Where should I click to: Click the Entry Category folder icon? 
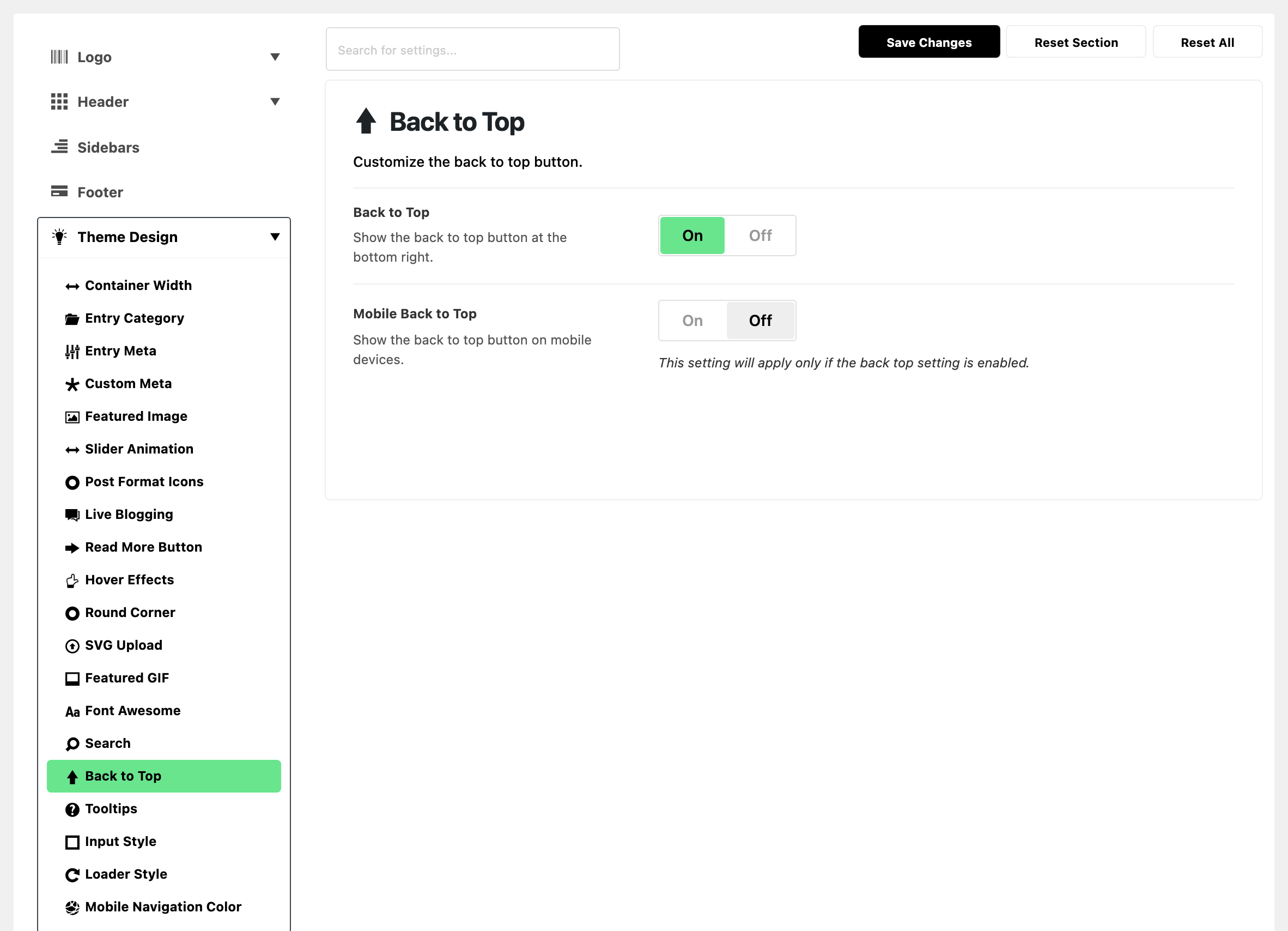72,319
